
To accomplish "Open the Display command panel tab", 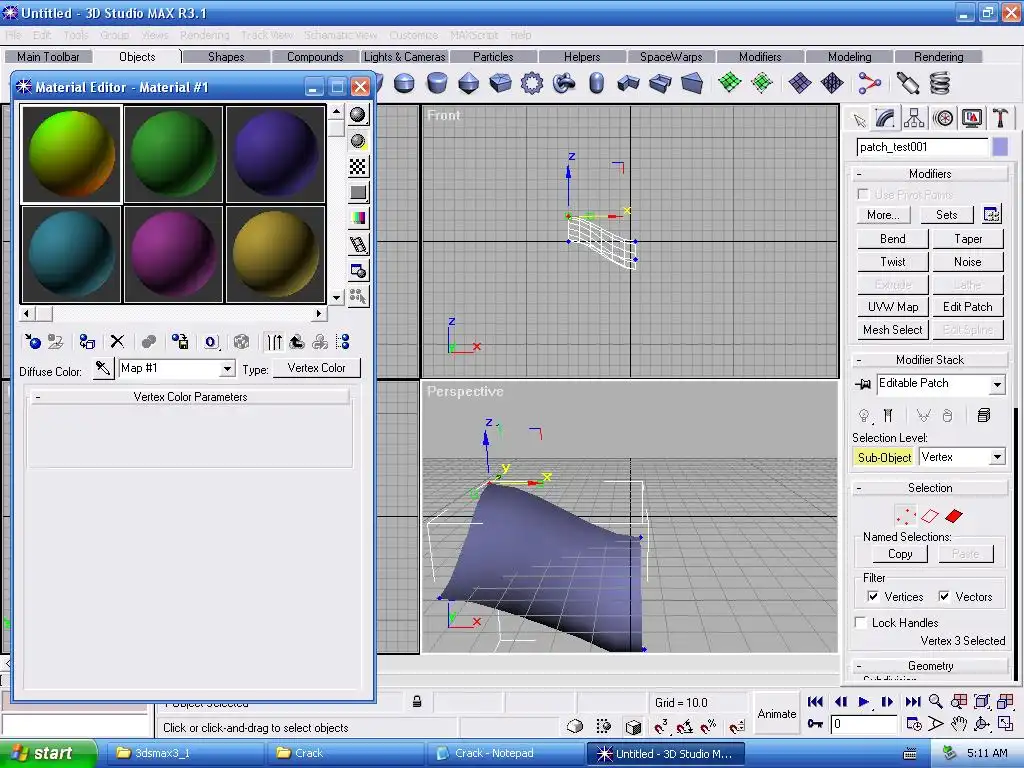I will pyautogui.click(x=972, y=118).
